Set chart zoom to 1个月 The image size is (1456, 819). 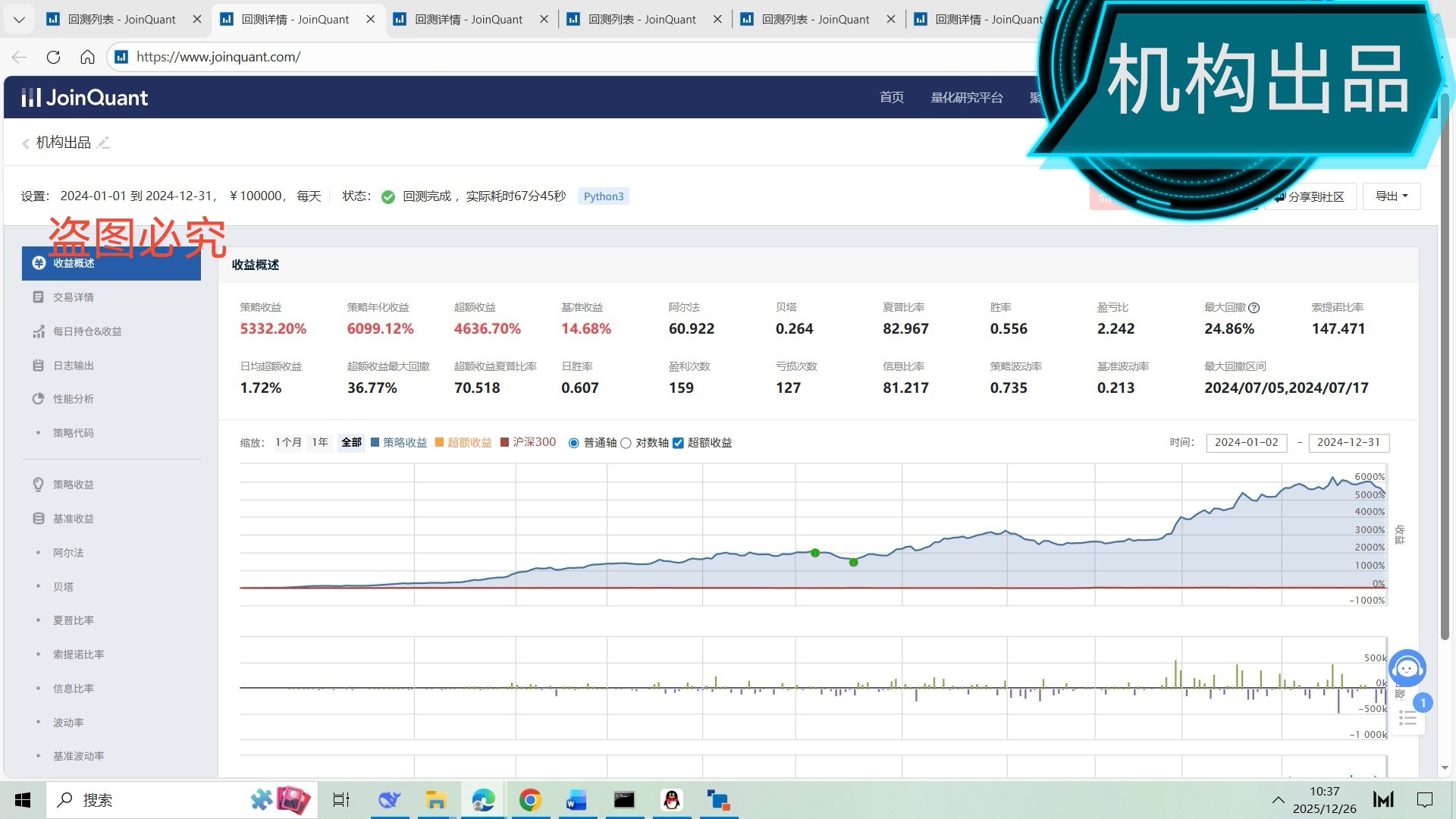coord(288,442)
